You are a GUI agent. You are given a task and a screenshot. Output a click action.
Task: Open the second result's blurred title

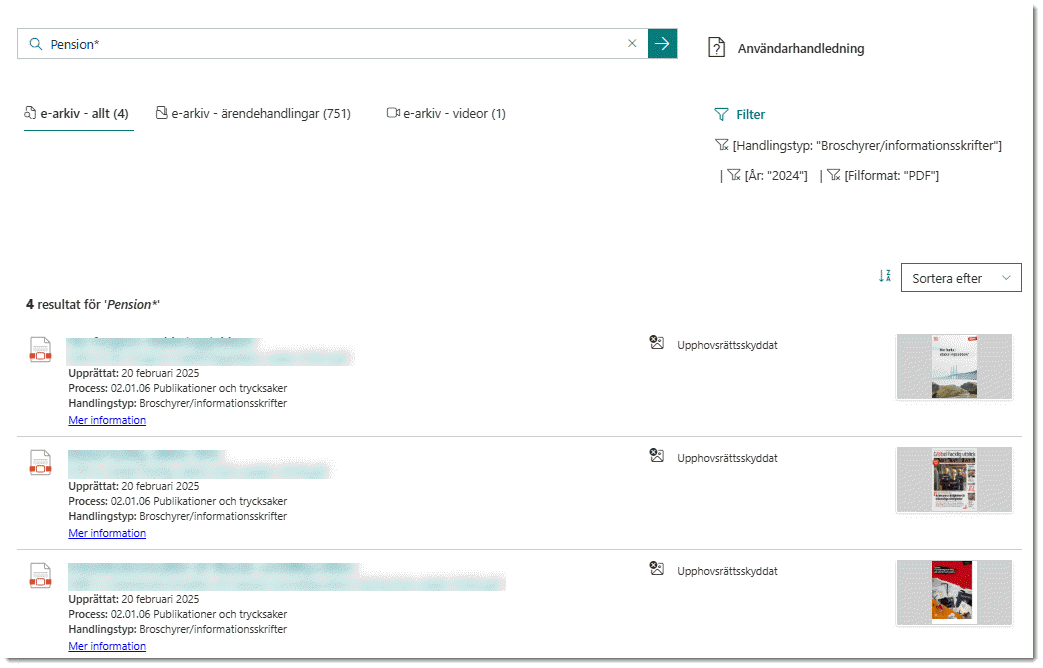point(200,464)
